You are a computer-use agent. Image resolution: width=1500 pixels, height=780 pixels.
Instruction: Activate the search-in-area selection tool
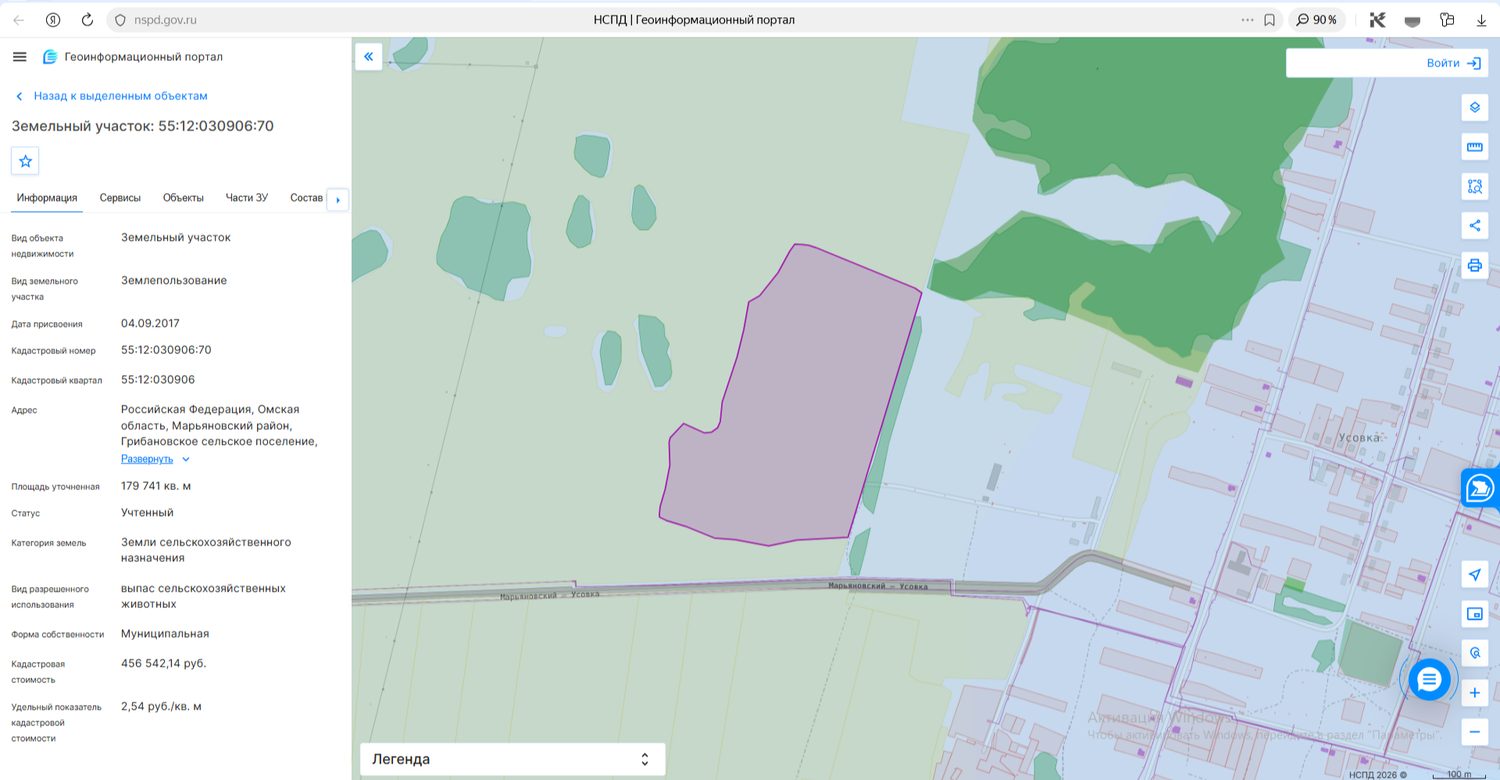(1474, 186)
